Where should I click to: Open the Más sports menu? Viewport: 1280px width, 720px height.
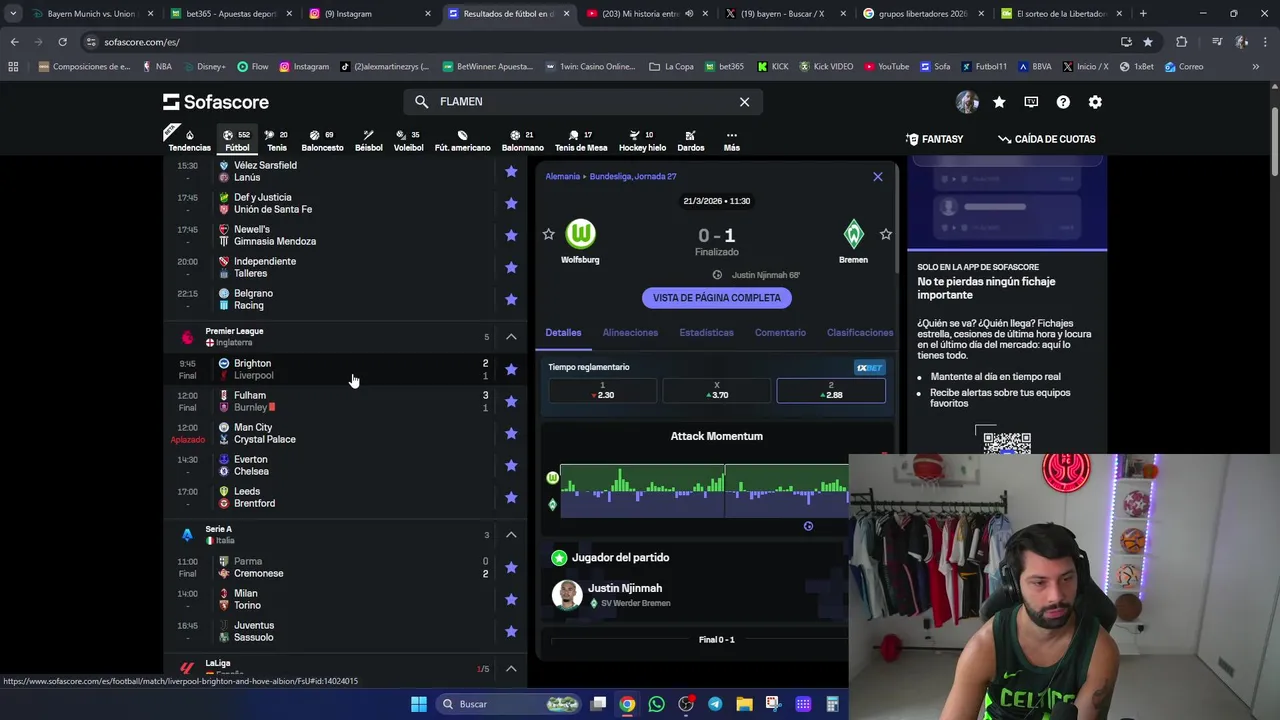click(x=731, y=140)
